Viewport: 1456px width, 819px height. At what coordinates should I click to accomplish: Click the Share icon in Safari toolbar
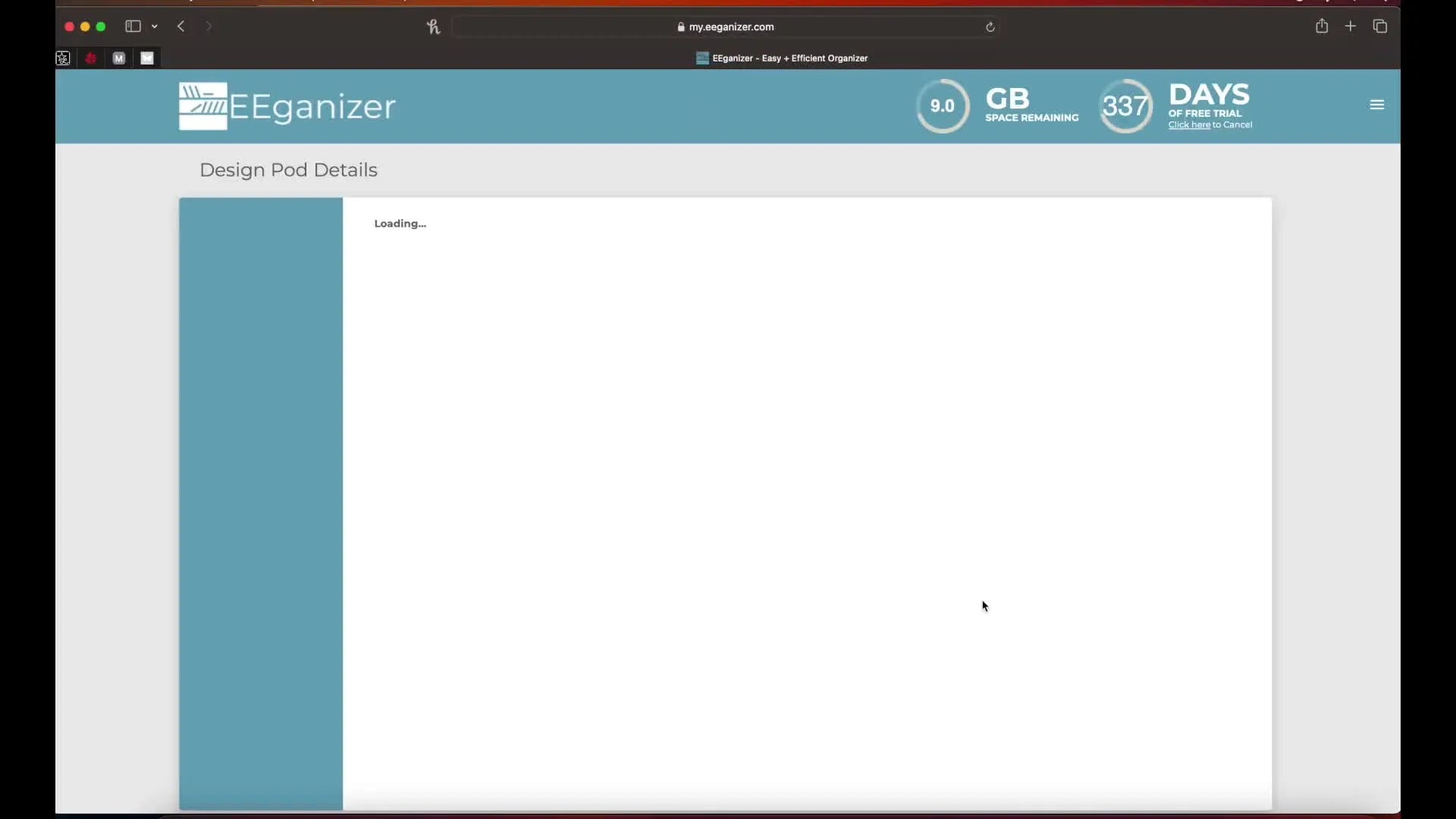pyautogui.click(x=1322, y=27)
